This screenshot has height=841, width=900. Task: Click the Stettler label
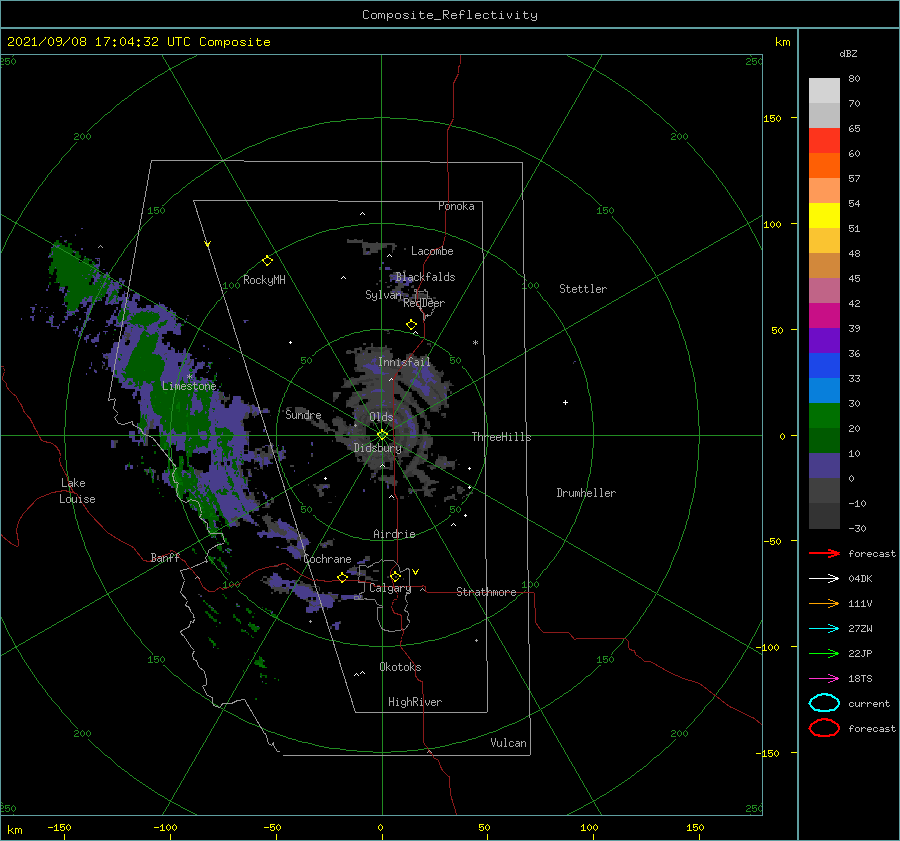583,289
